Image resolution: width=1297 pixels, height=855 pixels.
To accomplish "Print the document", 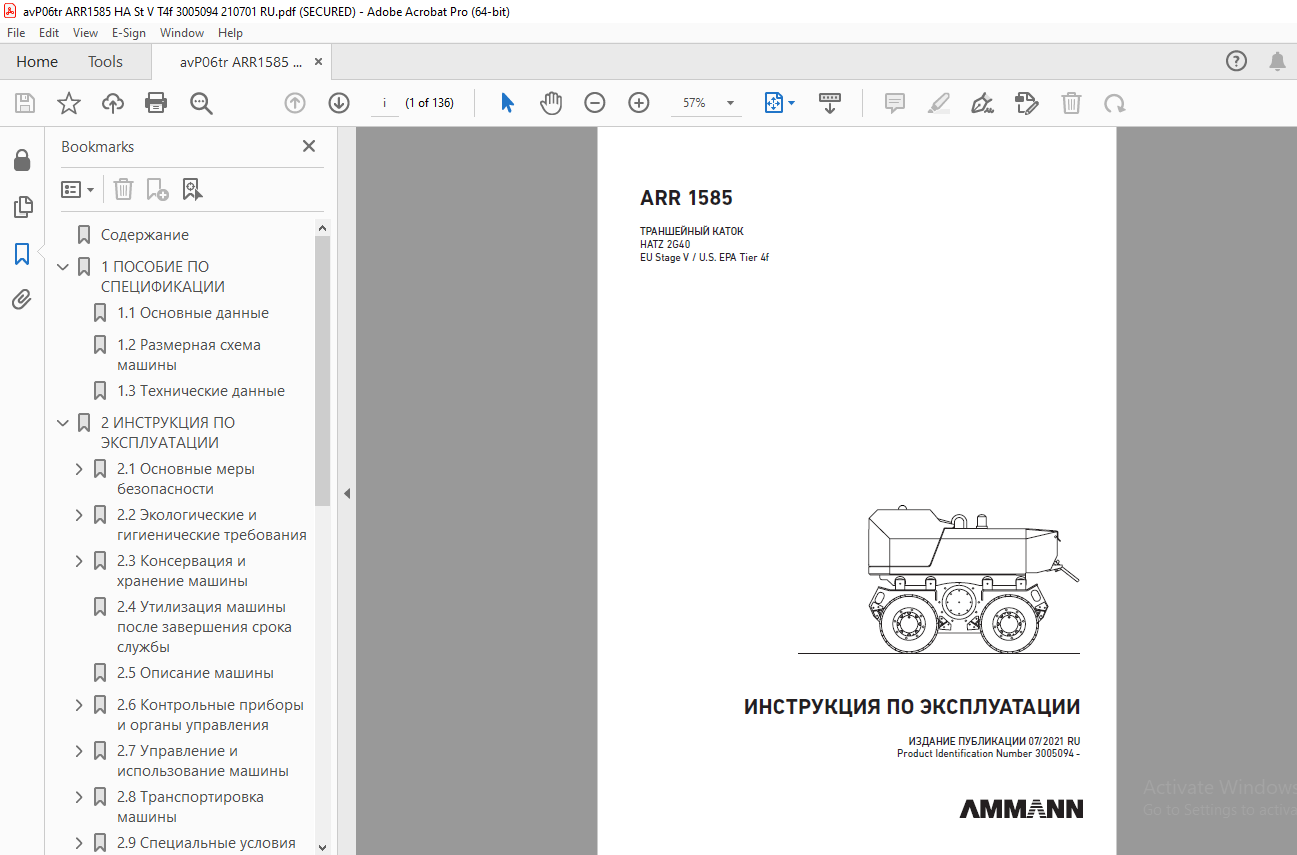I will tap(156, 103).
